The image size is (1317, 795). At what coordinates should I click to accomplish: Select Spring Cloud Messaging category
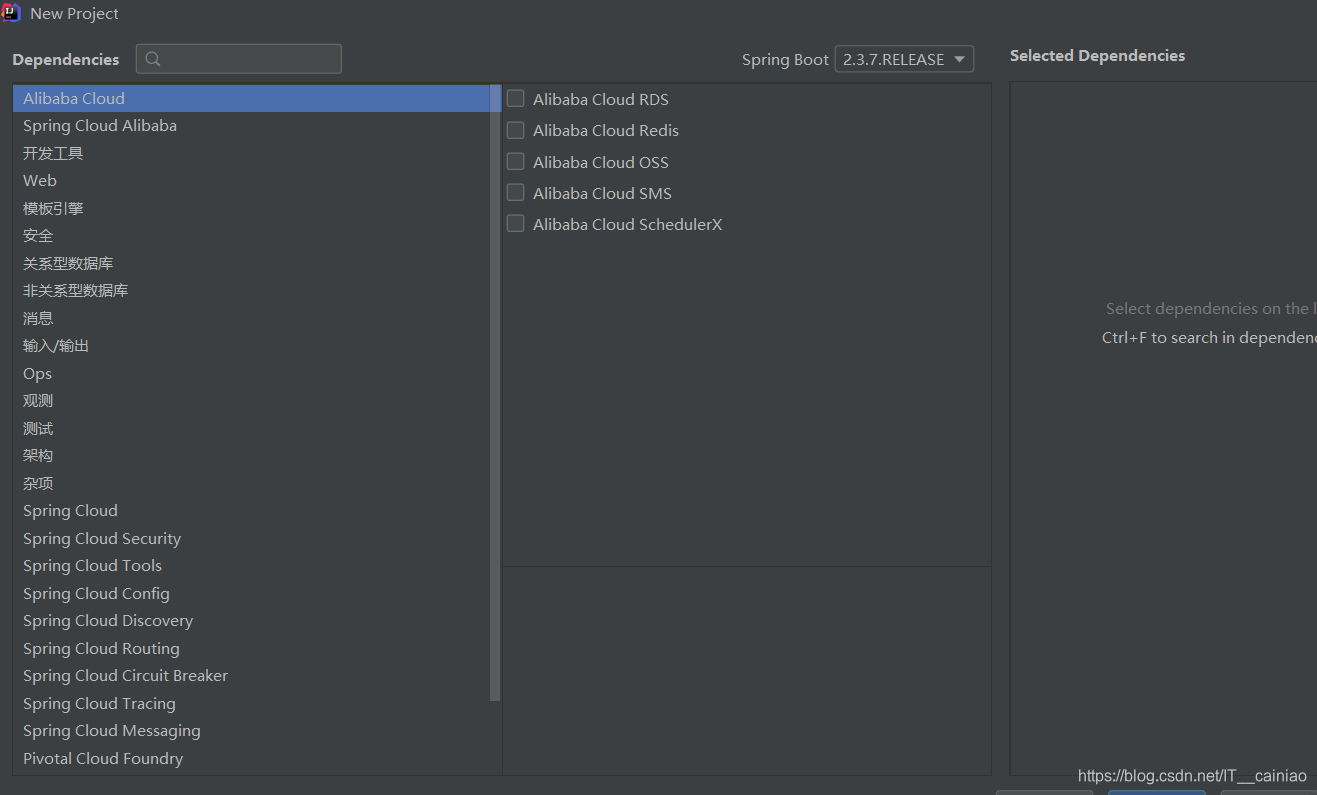251,731
